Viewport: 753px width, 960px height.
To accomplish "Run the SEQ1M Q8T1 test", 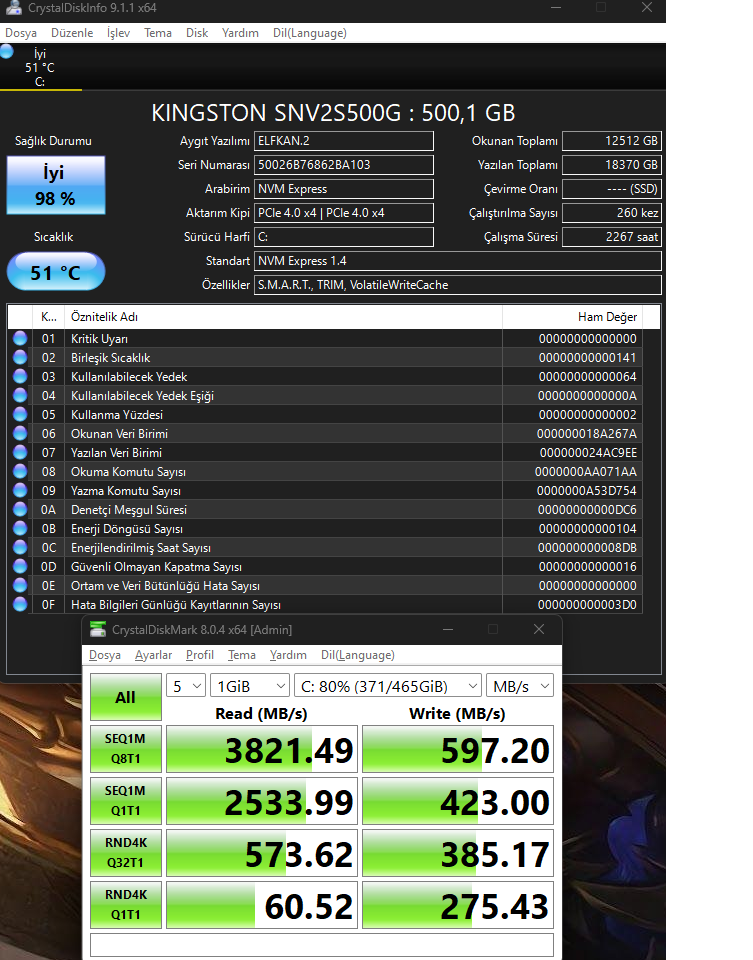I will coord(126,749).
